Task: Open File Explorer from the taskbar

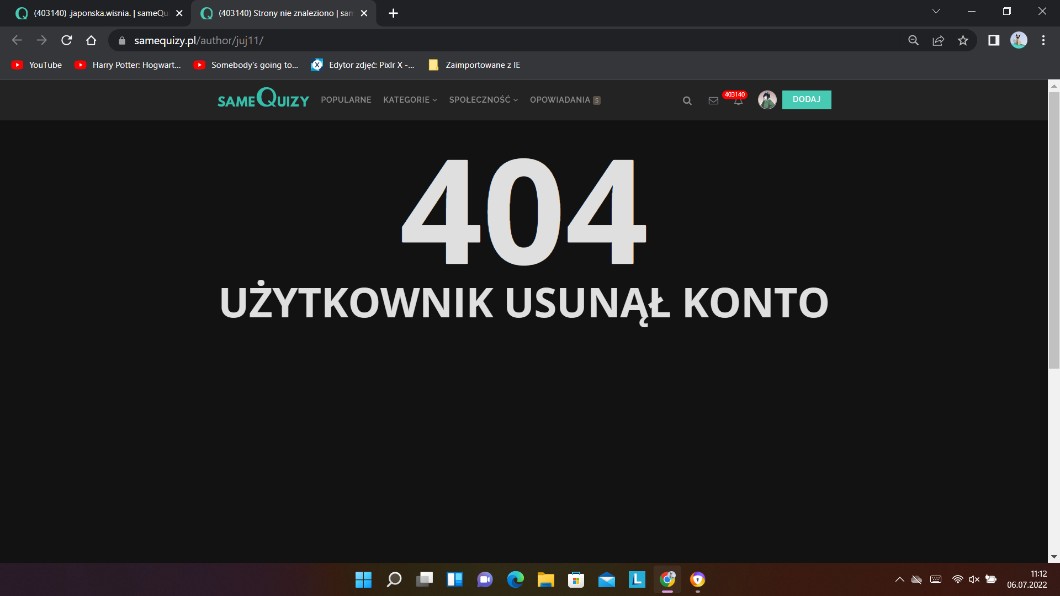Action: coord(545,579)
